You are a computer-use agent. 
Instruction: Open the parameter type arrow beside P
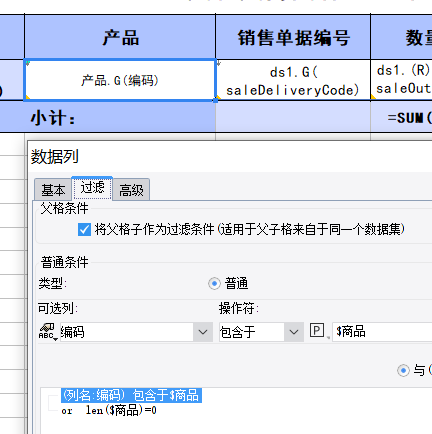click(x=328, y=338)
